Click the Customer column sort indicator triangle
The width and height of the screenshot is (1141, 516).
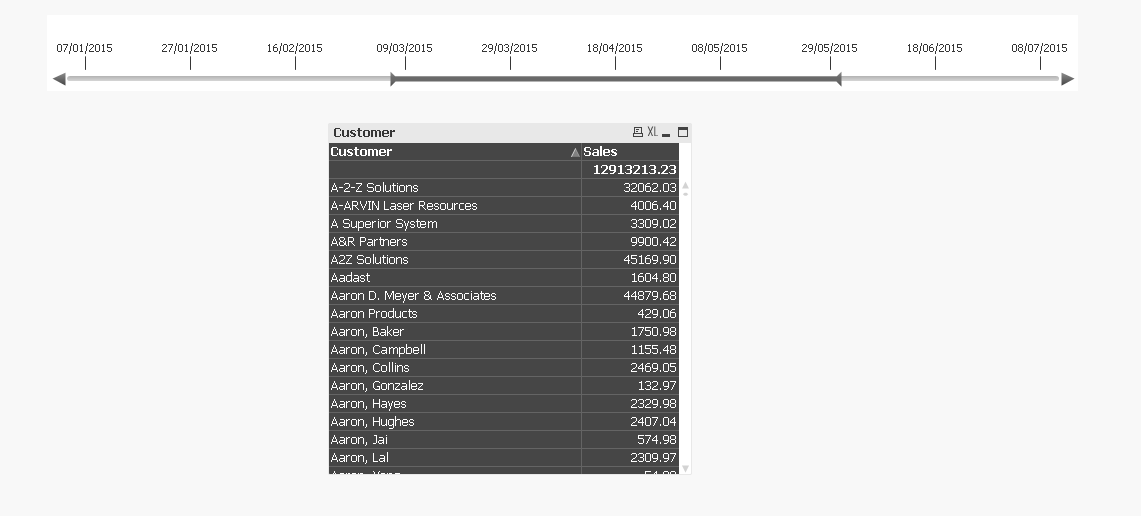(x=575, y=152)
